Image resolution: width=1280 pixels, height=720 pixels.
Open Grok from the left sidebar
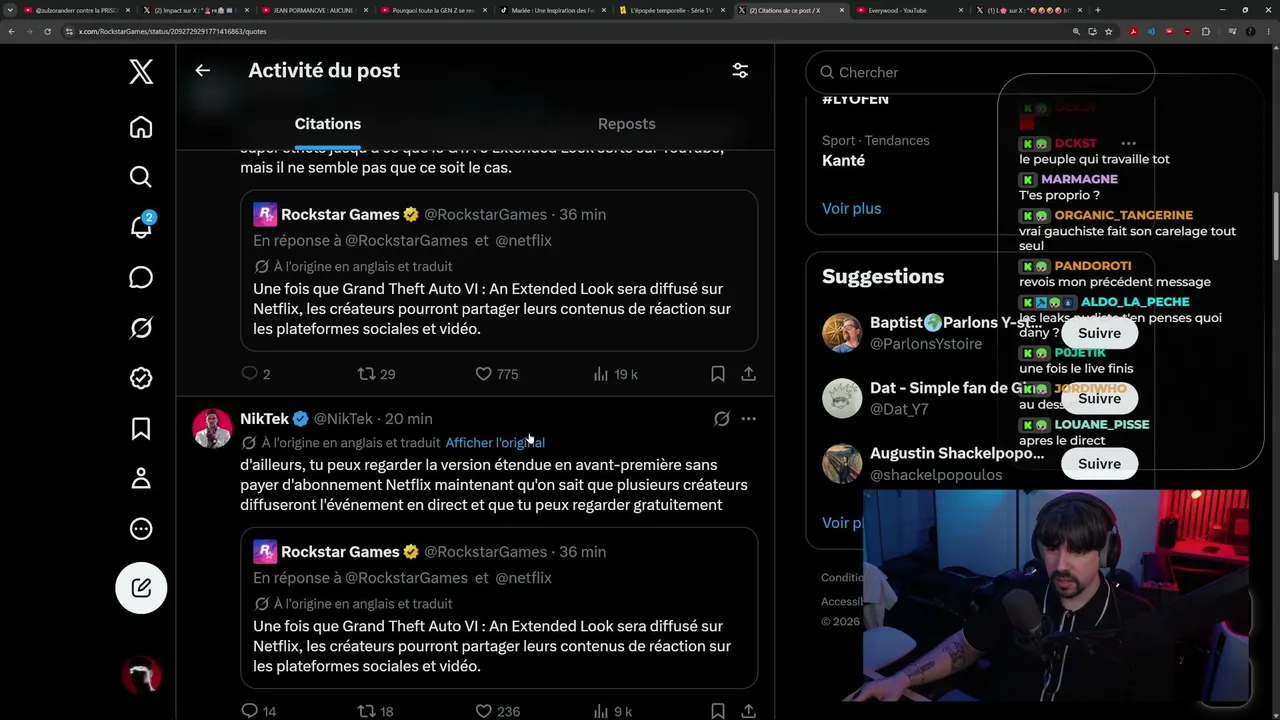point(141,328)
